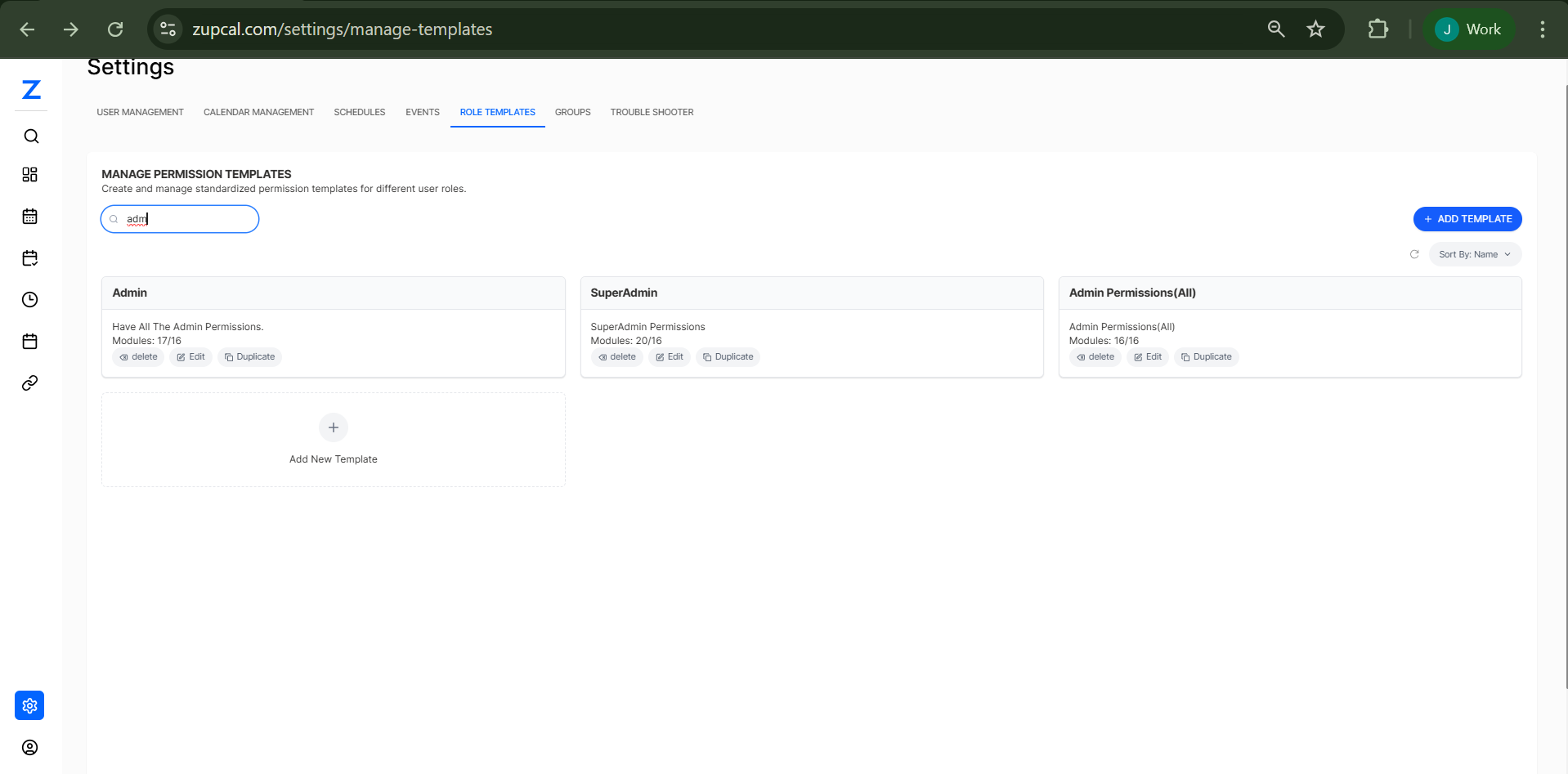This screenshot has width=1568, height=774.
Task: Open search from the left sidebar
Action: click(x=31, y=136)
